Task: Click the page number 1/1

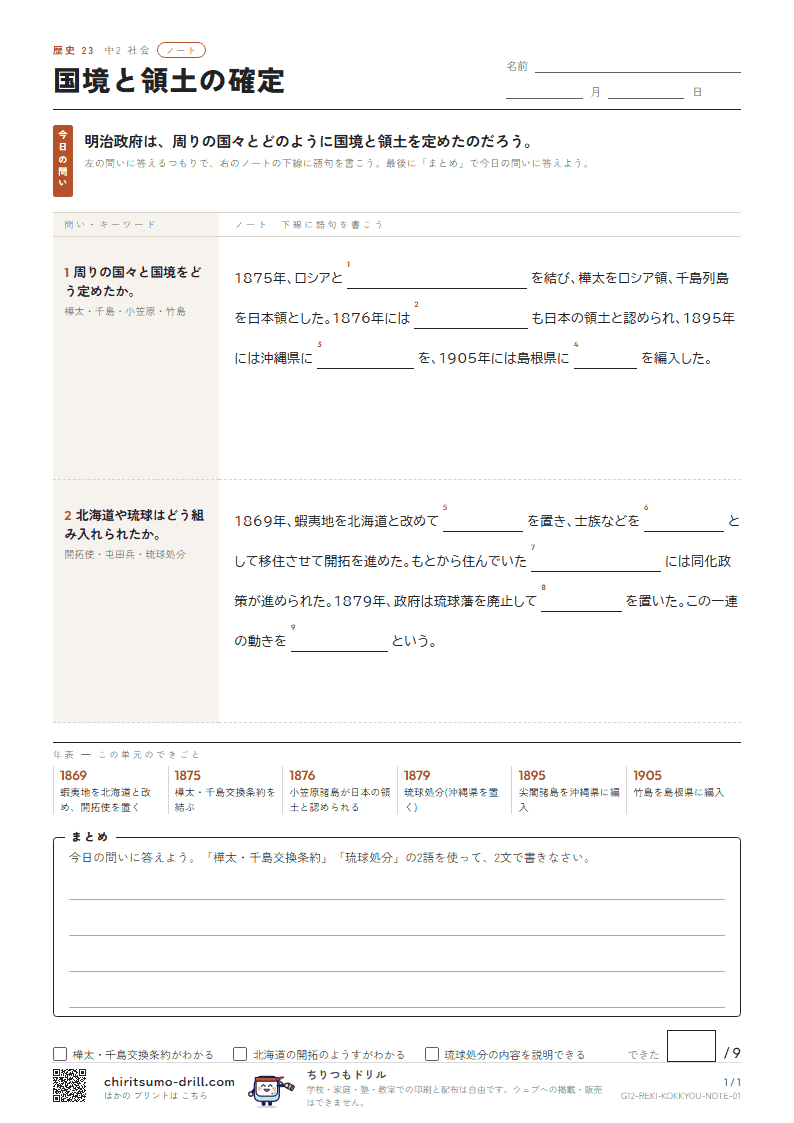Action: pos(732,1082)
